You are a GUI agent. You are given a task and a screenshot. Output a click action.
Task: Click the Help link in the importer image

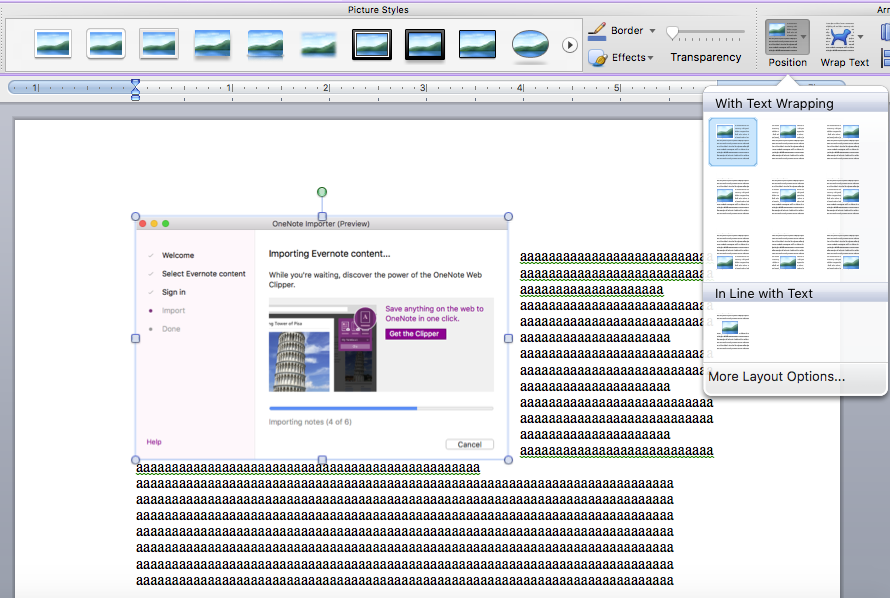point(154,442)
